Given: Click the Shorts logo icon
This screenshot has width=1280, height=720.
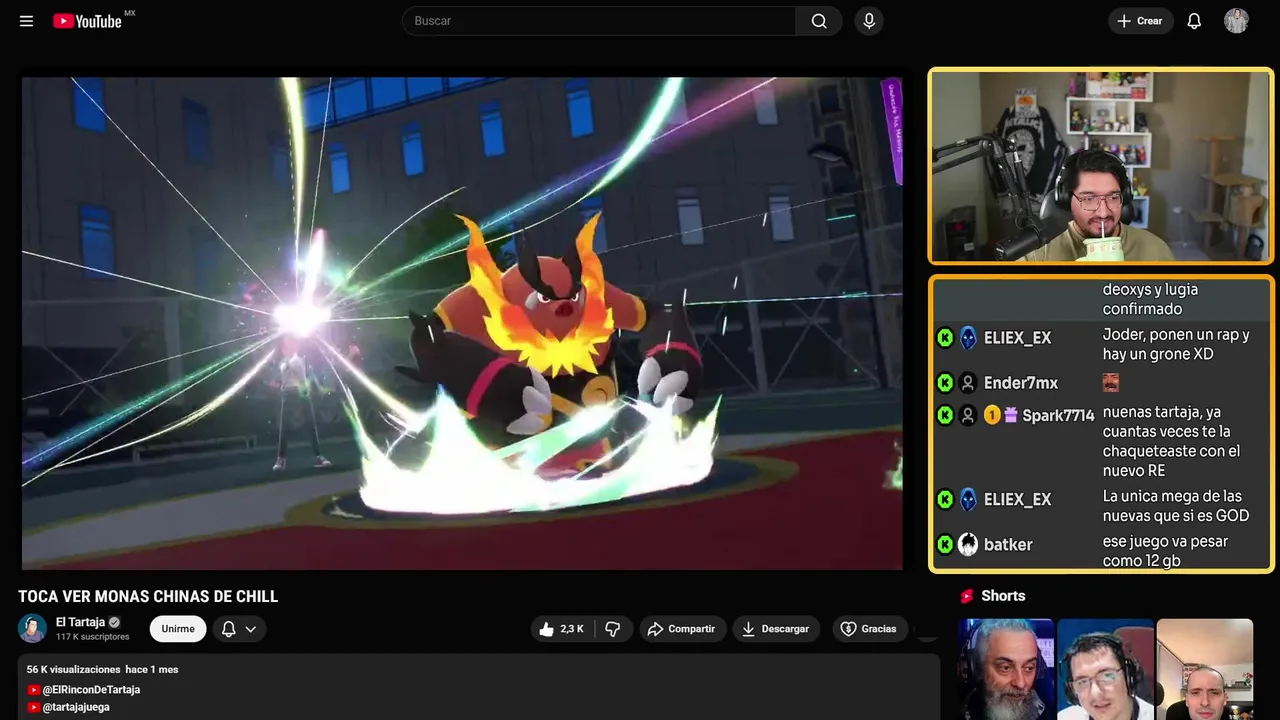Looking at the screenshot, I should (967, 596).
